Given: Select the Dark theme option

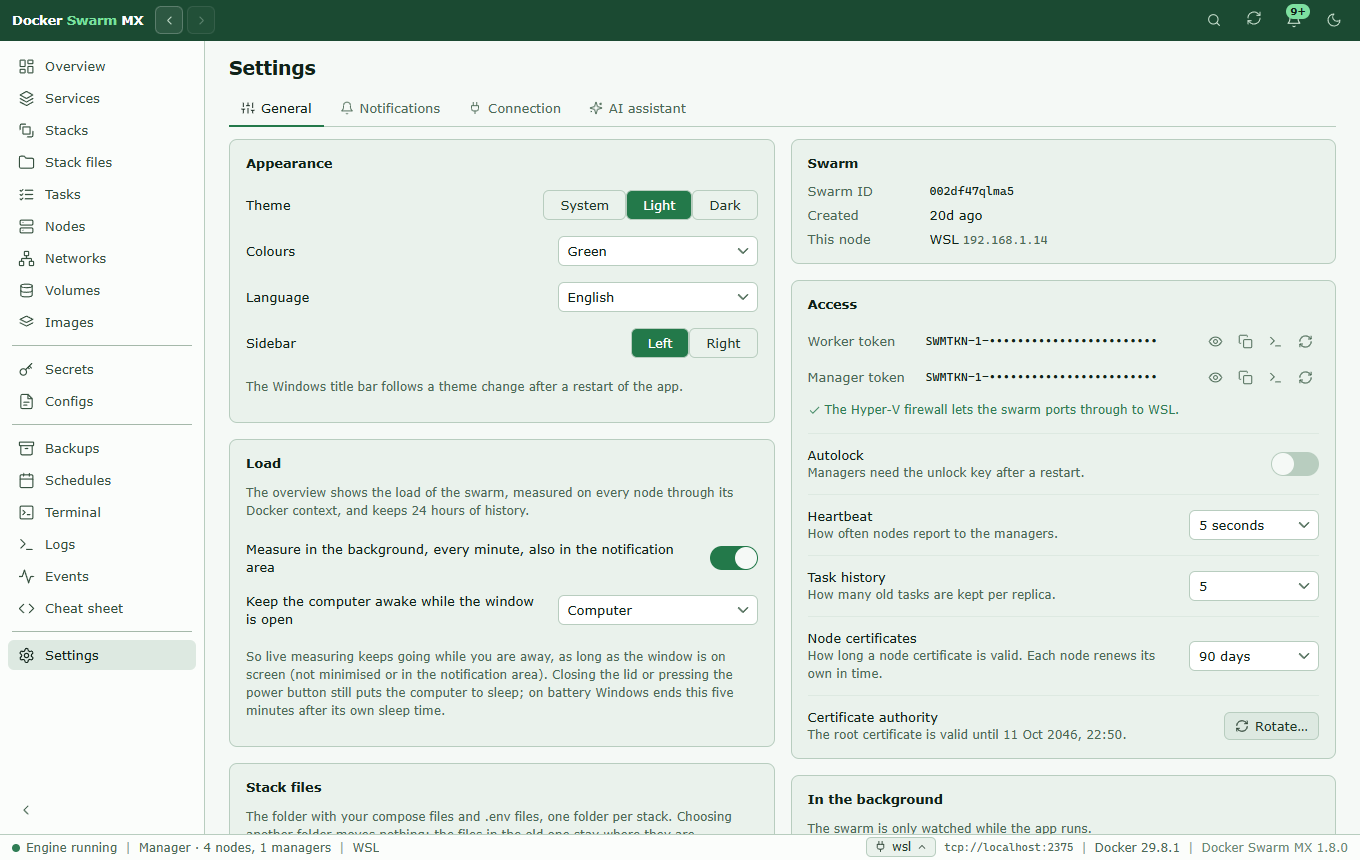Looking at the screenshot, I should click(x=725, y=205).
